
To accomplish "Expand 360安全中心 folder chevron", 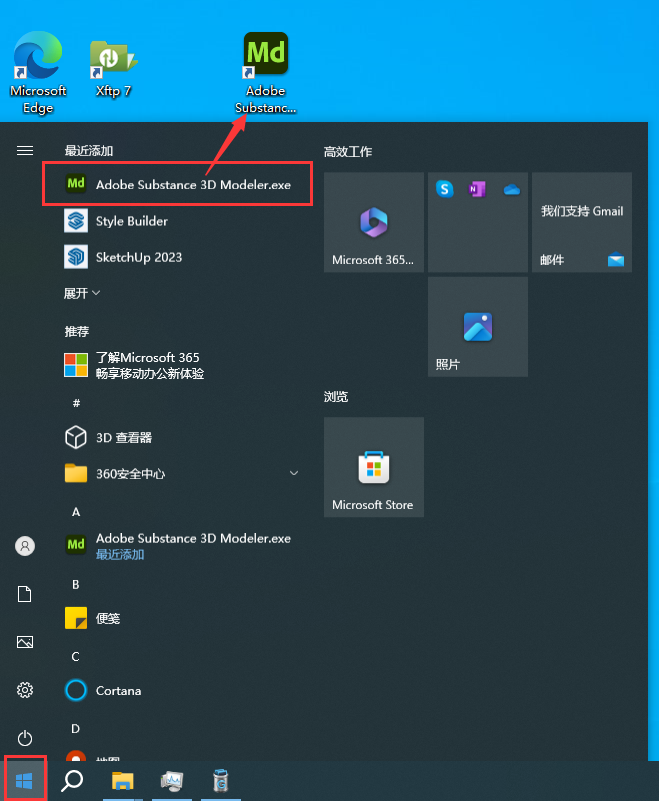I will (x=294, y=473).
